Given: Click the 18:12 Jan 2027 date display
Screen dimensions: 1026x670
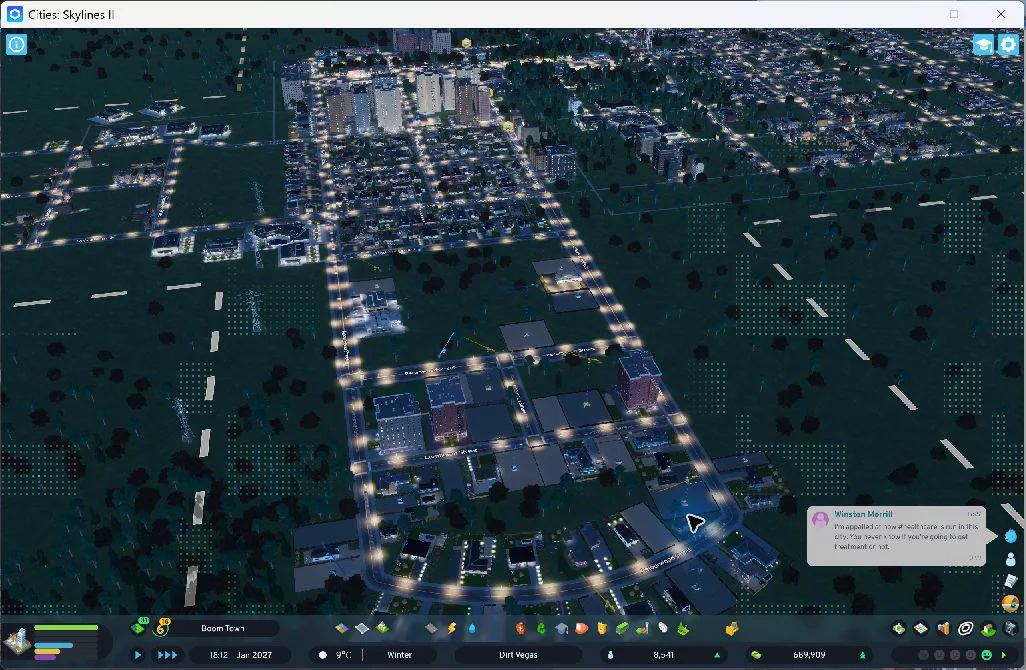Looking at the screenshot, I should [240, 655].
